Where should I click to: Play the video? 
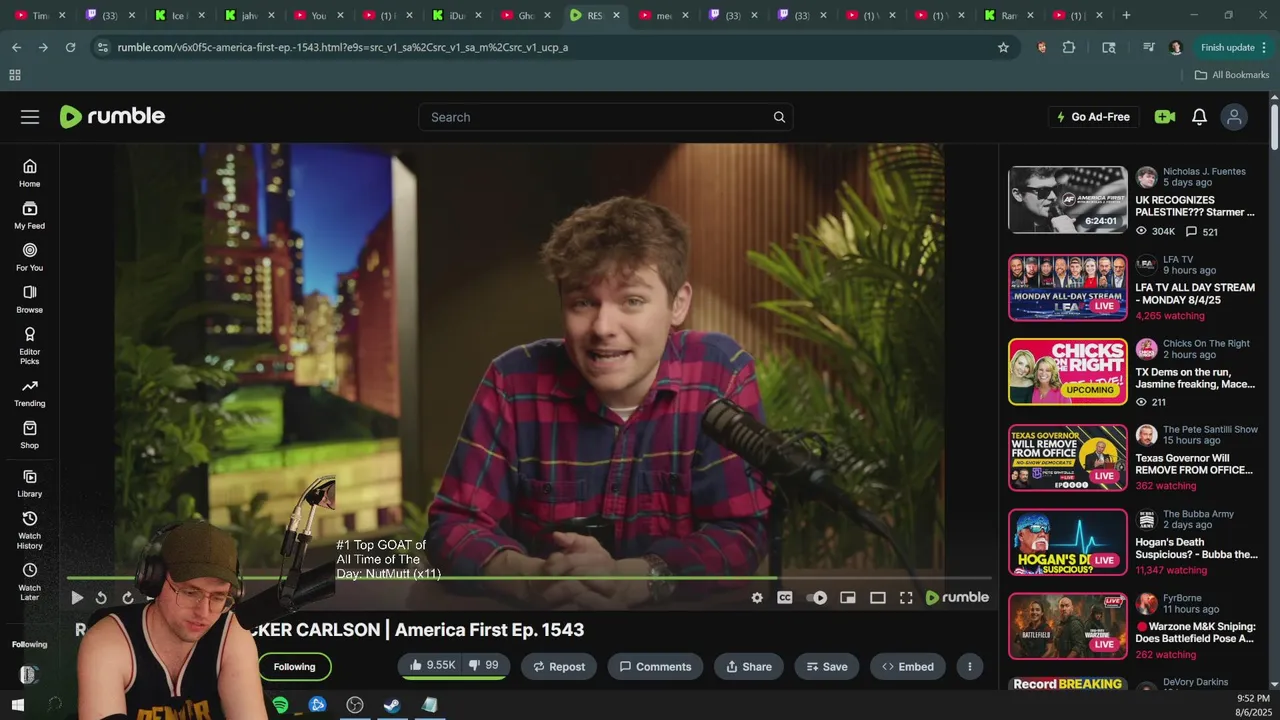click(x=77, y=598)
